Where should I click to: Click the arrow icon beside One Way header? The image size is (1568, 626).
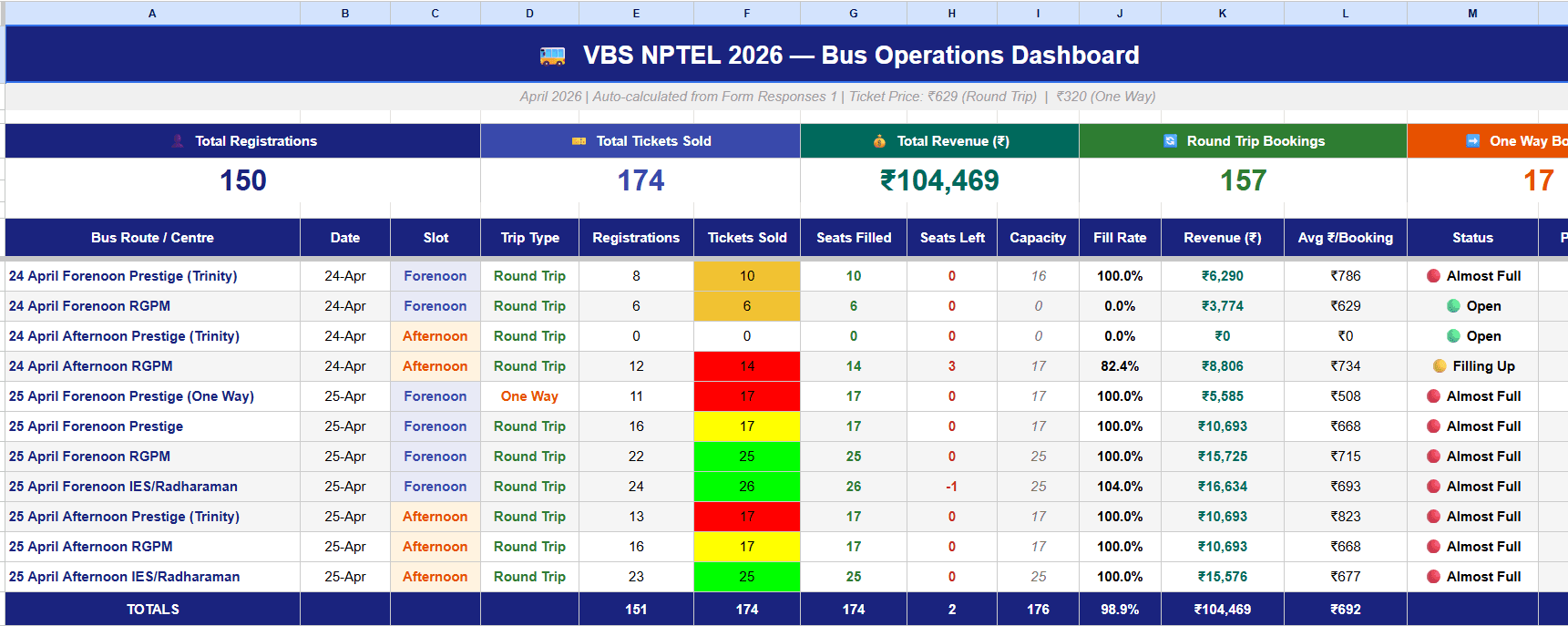click(1472, 140)
